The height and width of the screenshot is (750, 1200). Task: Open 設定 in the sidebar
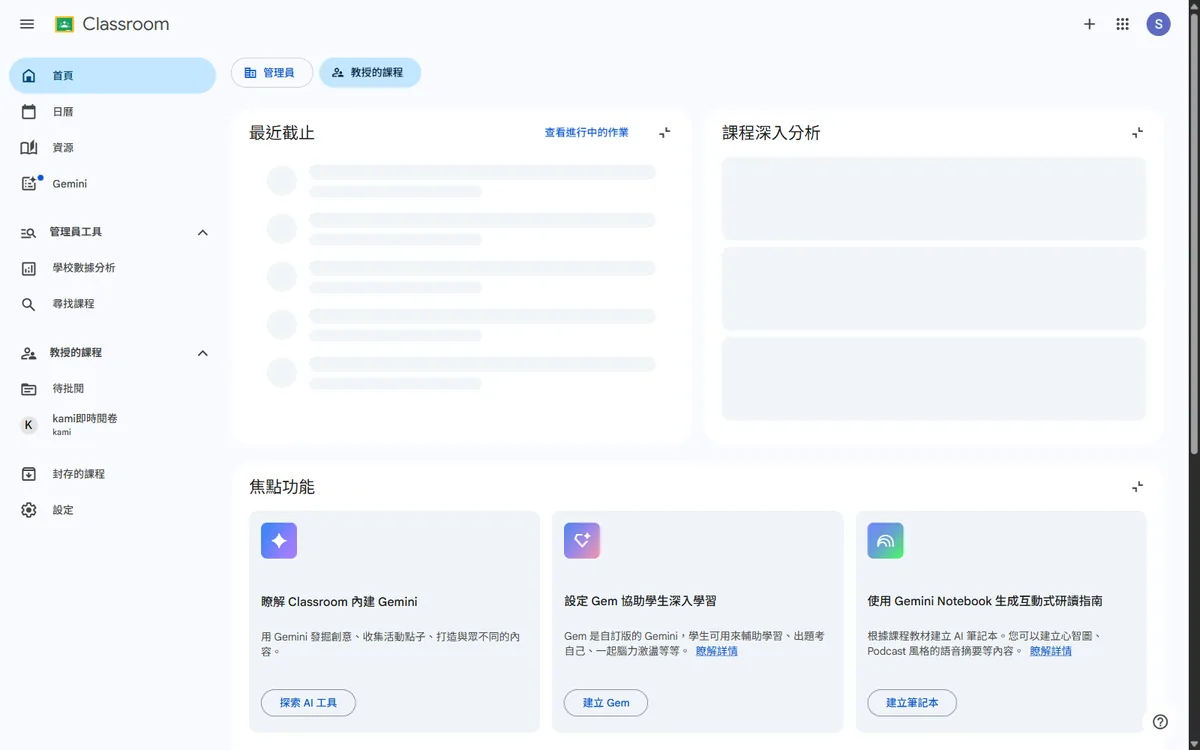112,510
